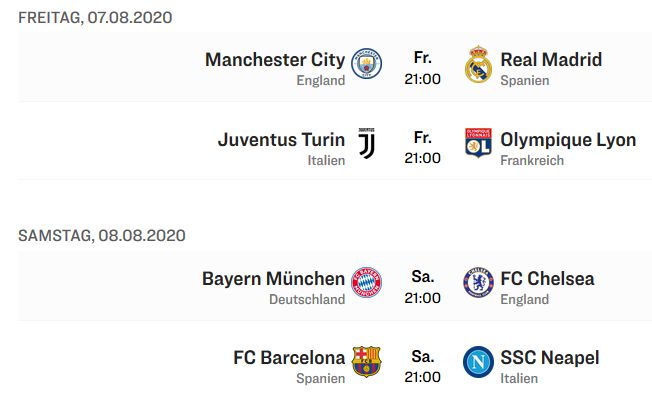This screenshot has height=398, width=652.
Task: Open the SSC Neapel team name
Action: pos(550,358)
